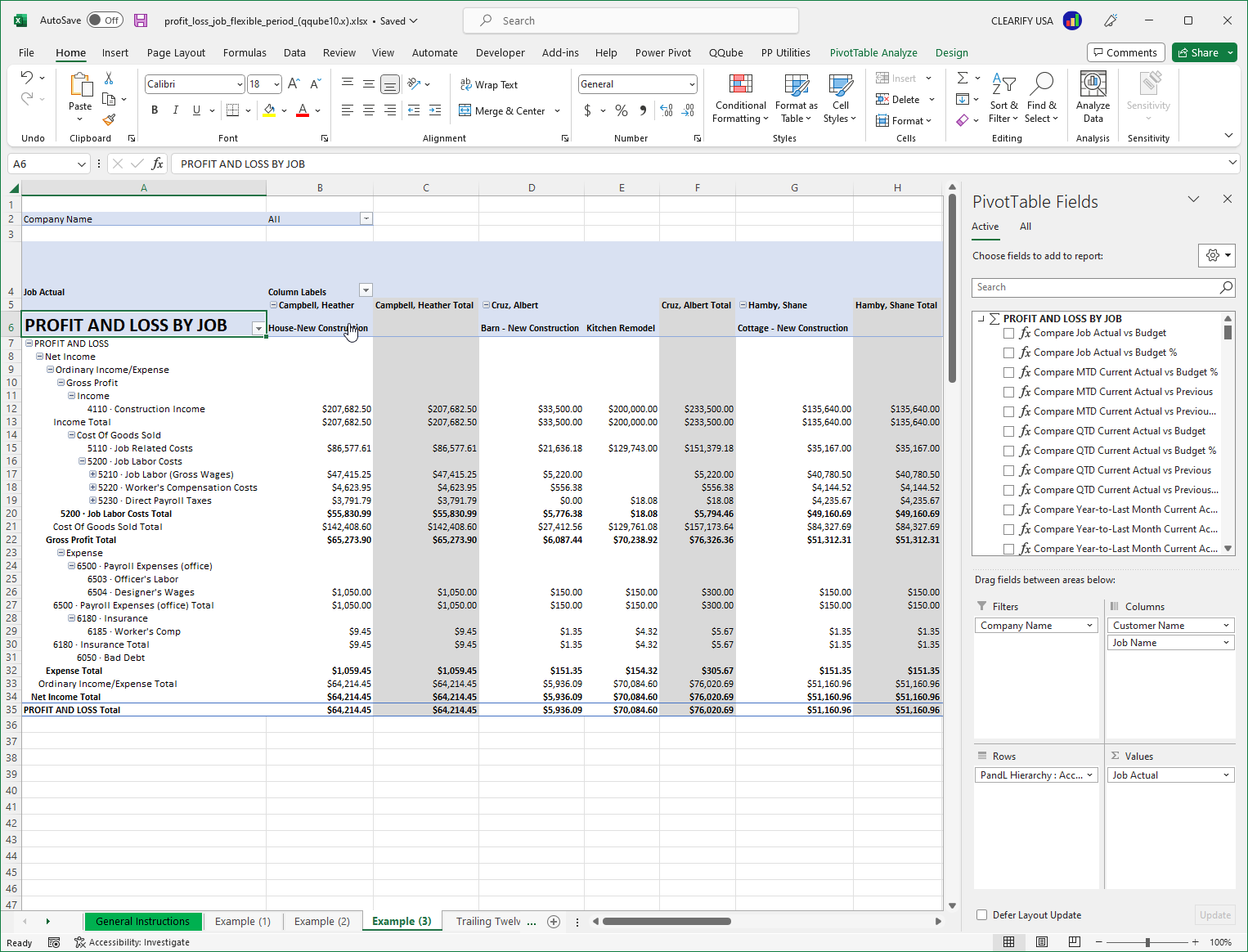Click the PivotTable Fields search box
The height and width of the screenshot is (952, 1248).
[1096, 287]
